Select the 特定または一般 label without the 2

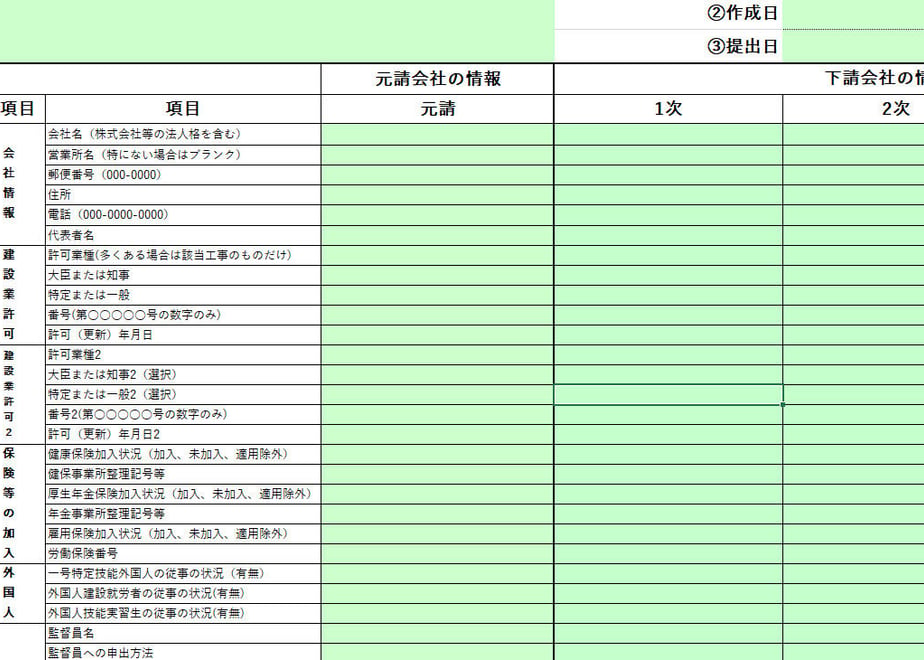pyautogui.click(x=89, y=295)
